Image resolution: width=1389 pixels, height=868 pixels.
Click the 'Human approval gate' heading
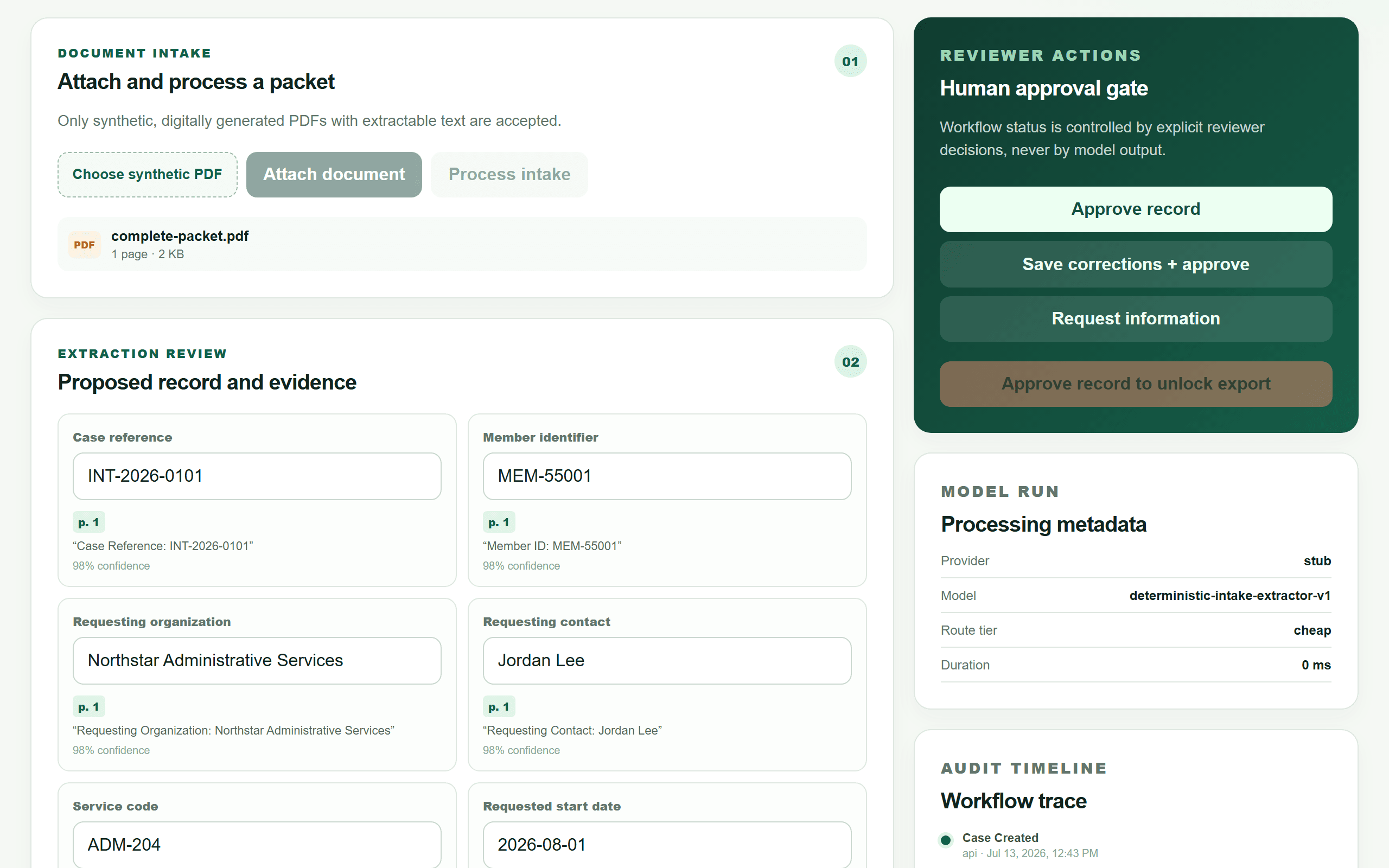[x=1044, y=88]
